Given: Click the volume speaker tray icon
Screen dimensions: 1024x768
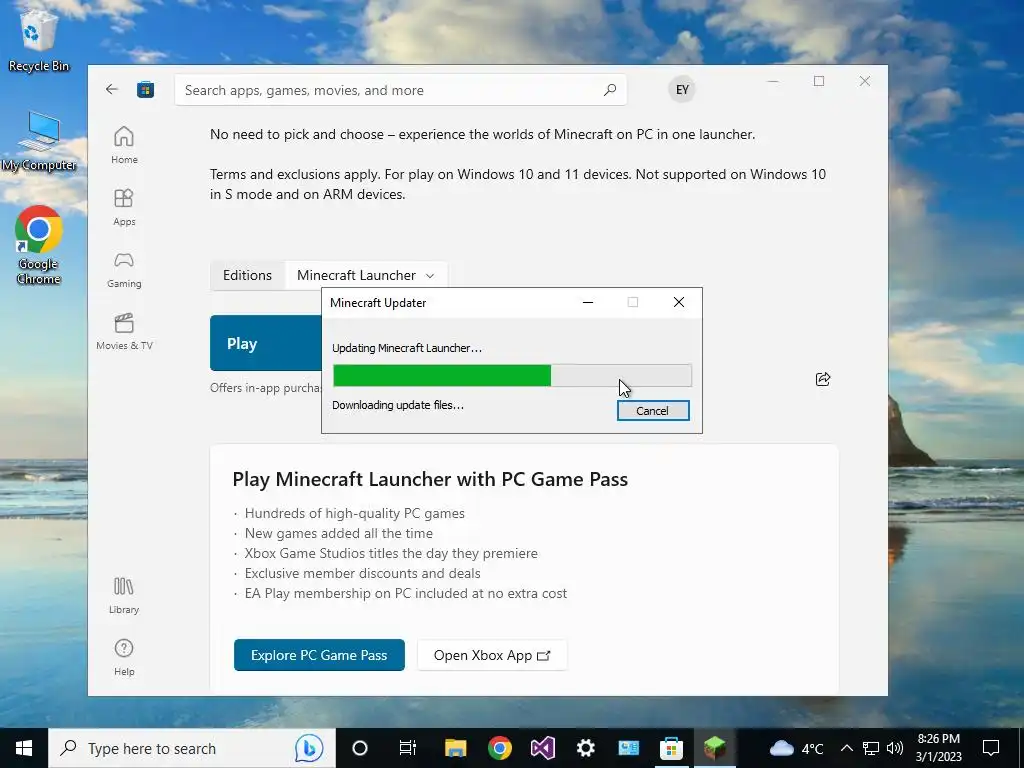Looking at the screenshot, I should coord(895,748).
